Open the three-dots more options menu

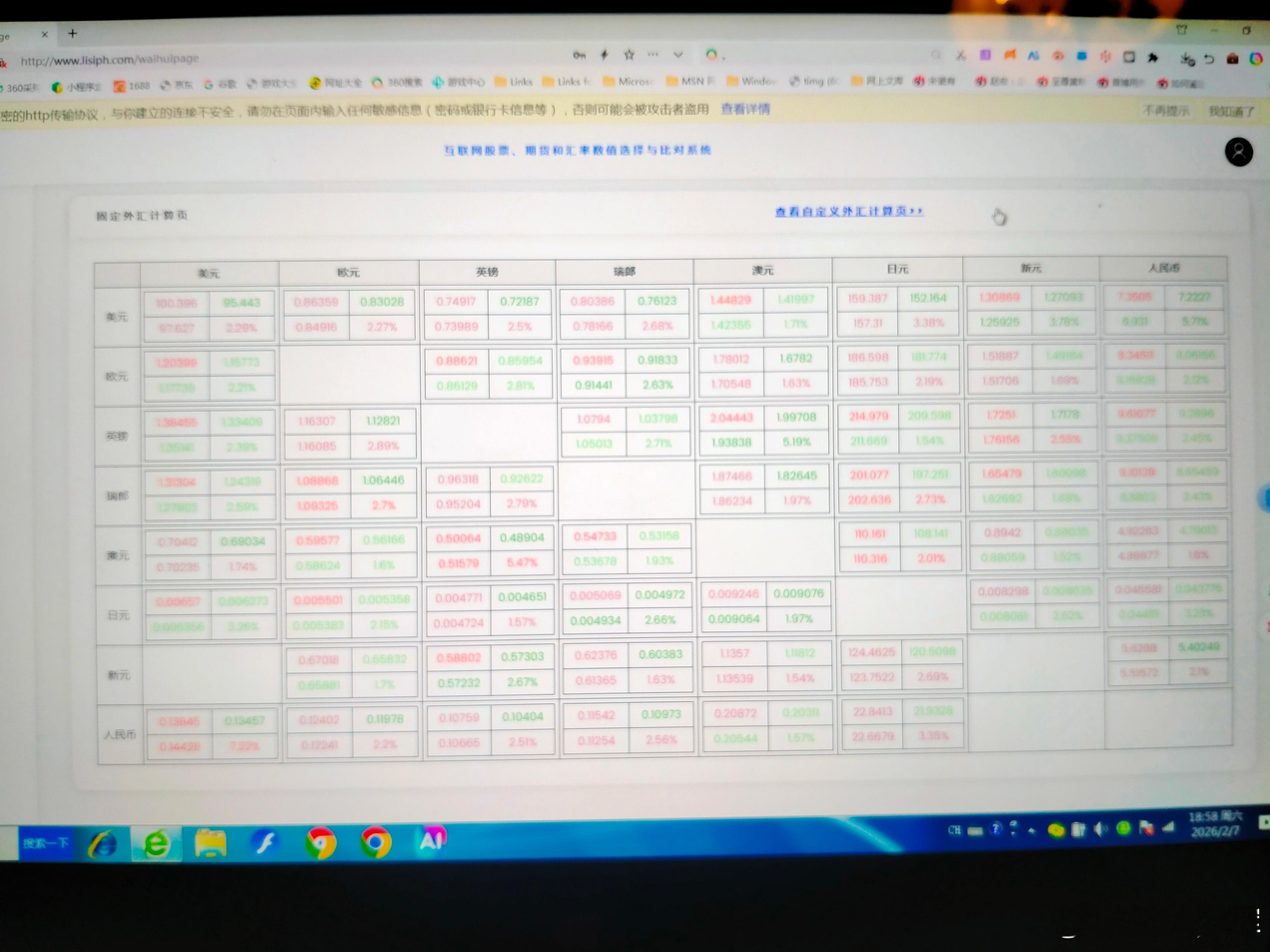653,55
